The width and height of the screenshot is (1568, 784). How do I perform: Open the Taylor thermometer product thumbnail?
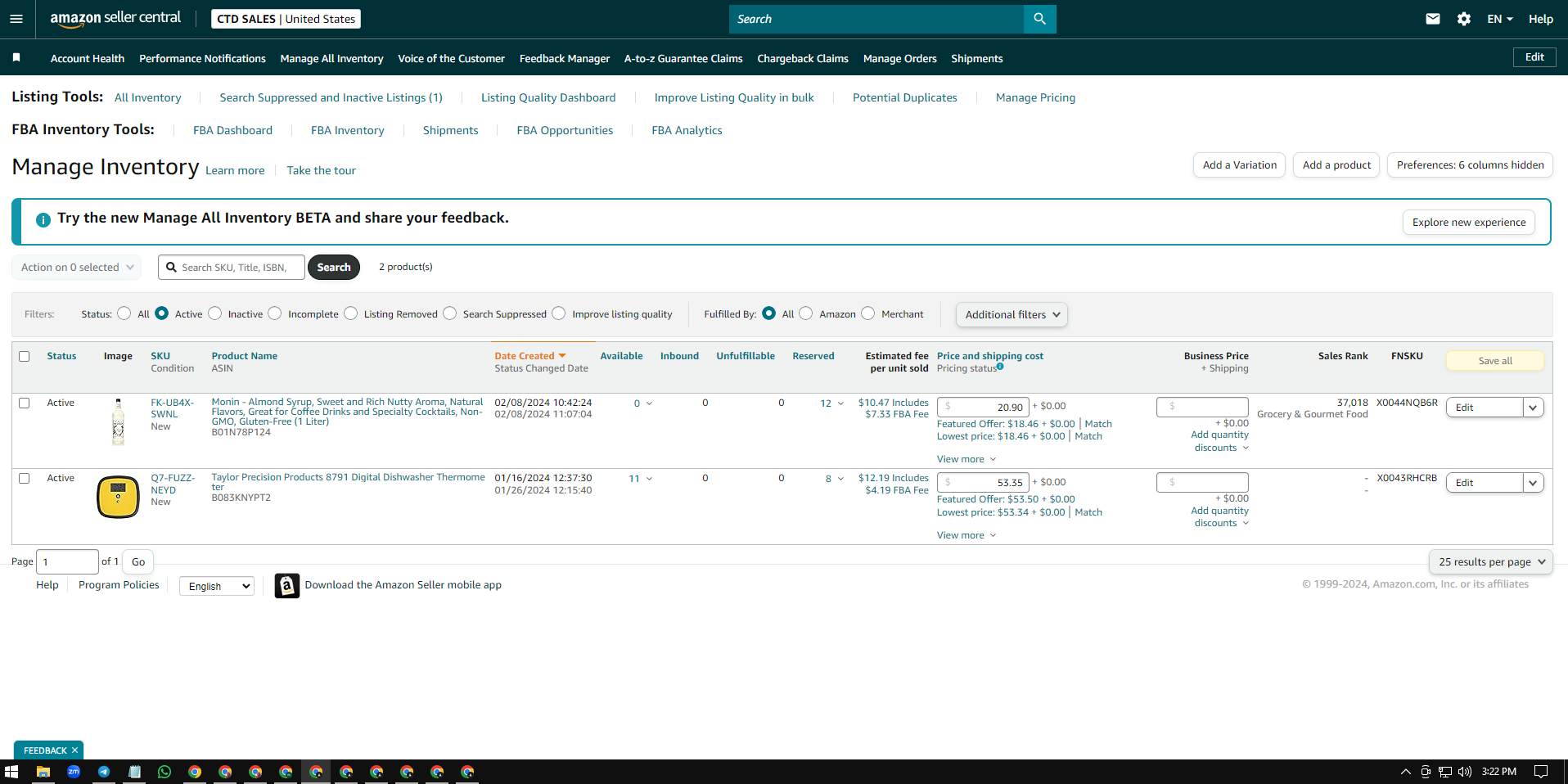point(119,497)
